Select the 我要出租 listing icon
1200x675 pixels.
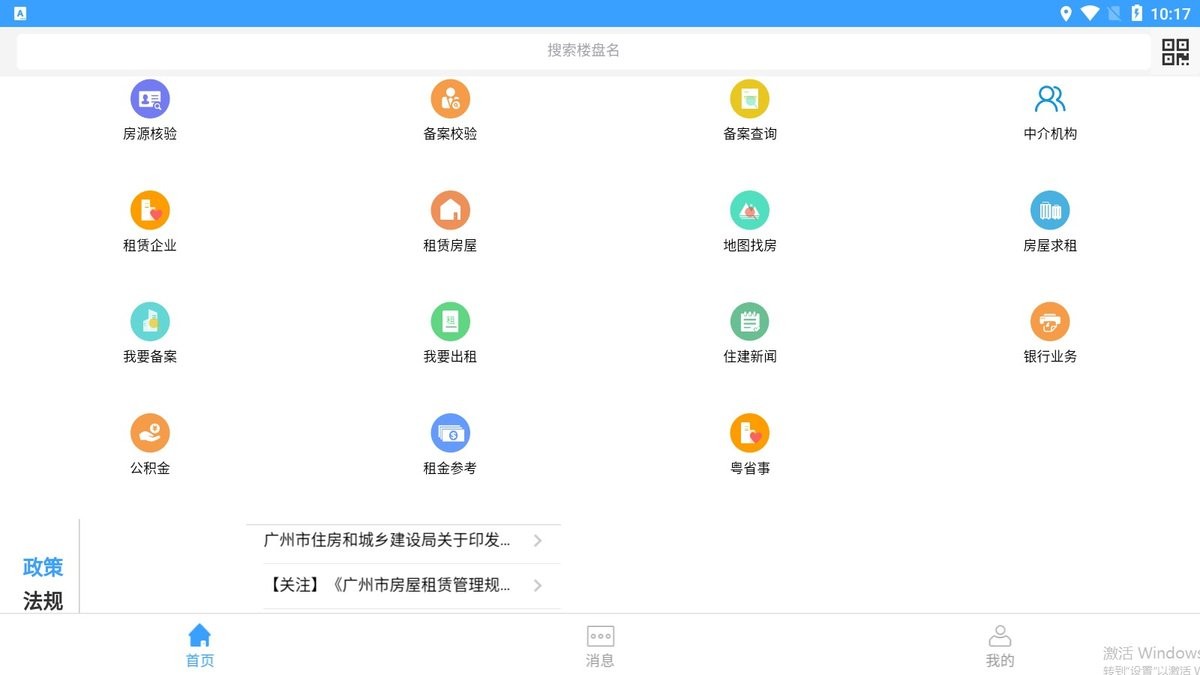[450, 331]
